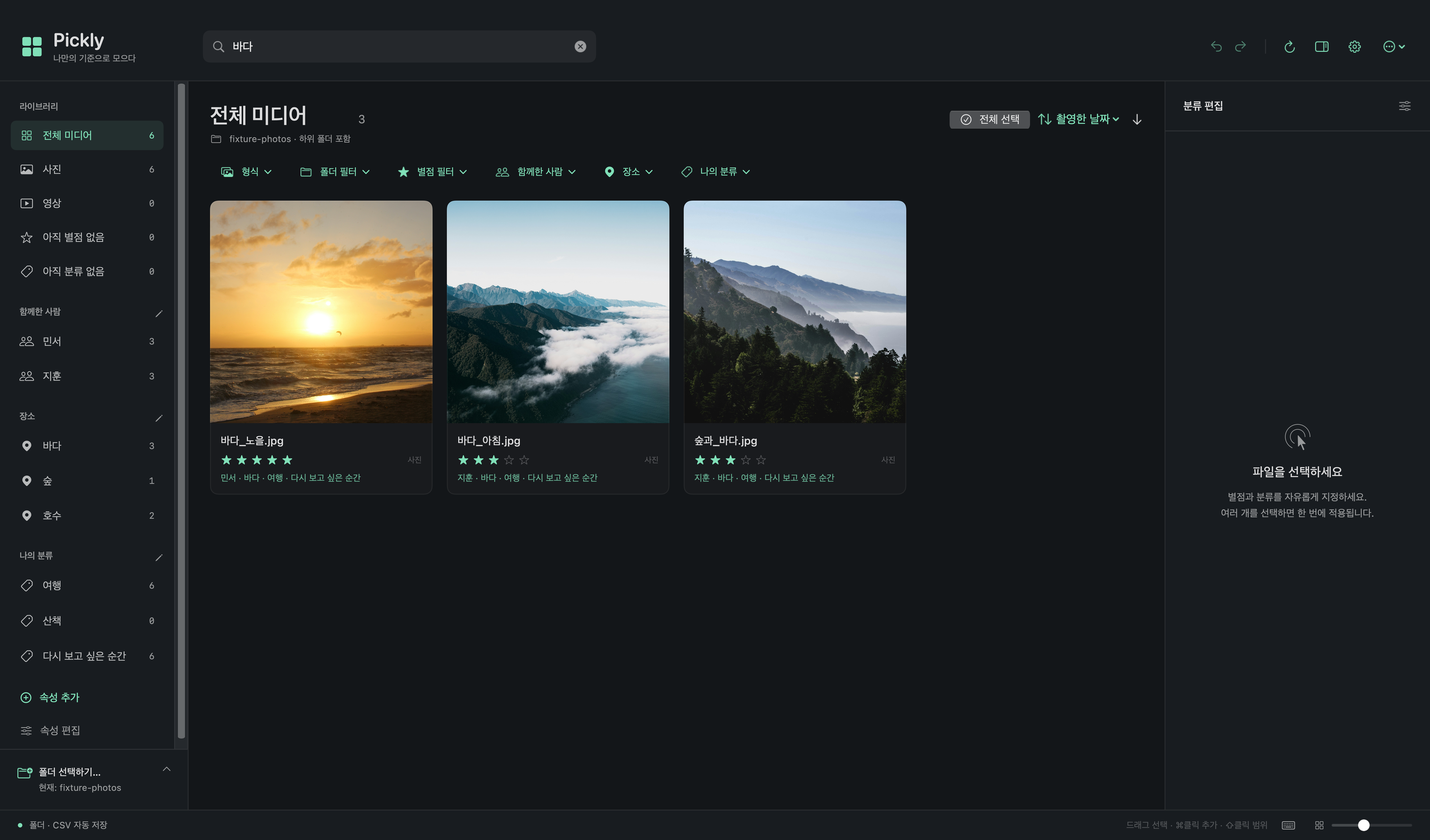Filter by person 민서 in sidebar
This screenshot has width=1430, height=840.
tap(87, 341)
